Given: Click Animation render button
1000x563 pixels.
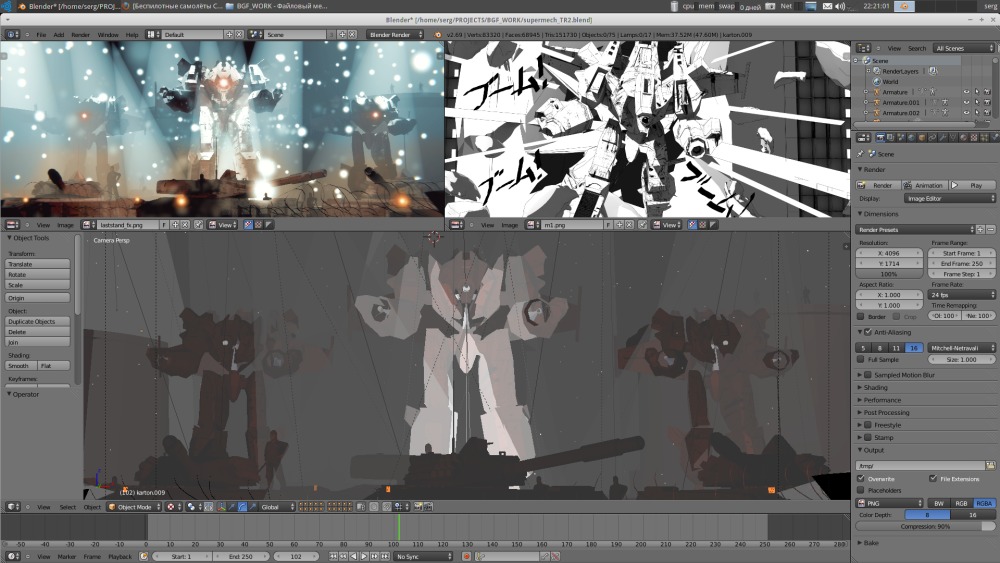Looking at the screenshot, I should coord(924,185).
